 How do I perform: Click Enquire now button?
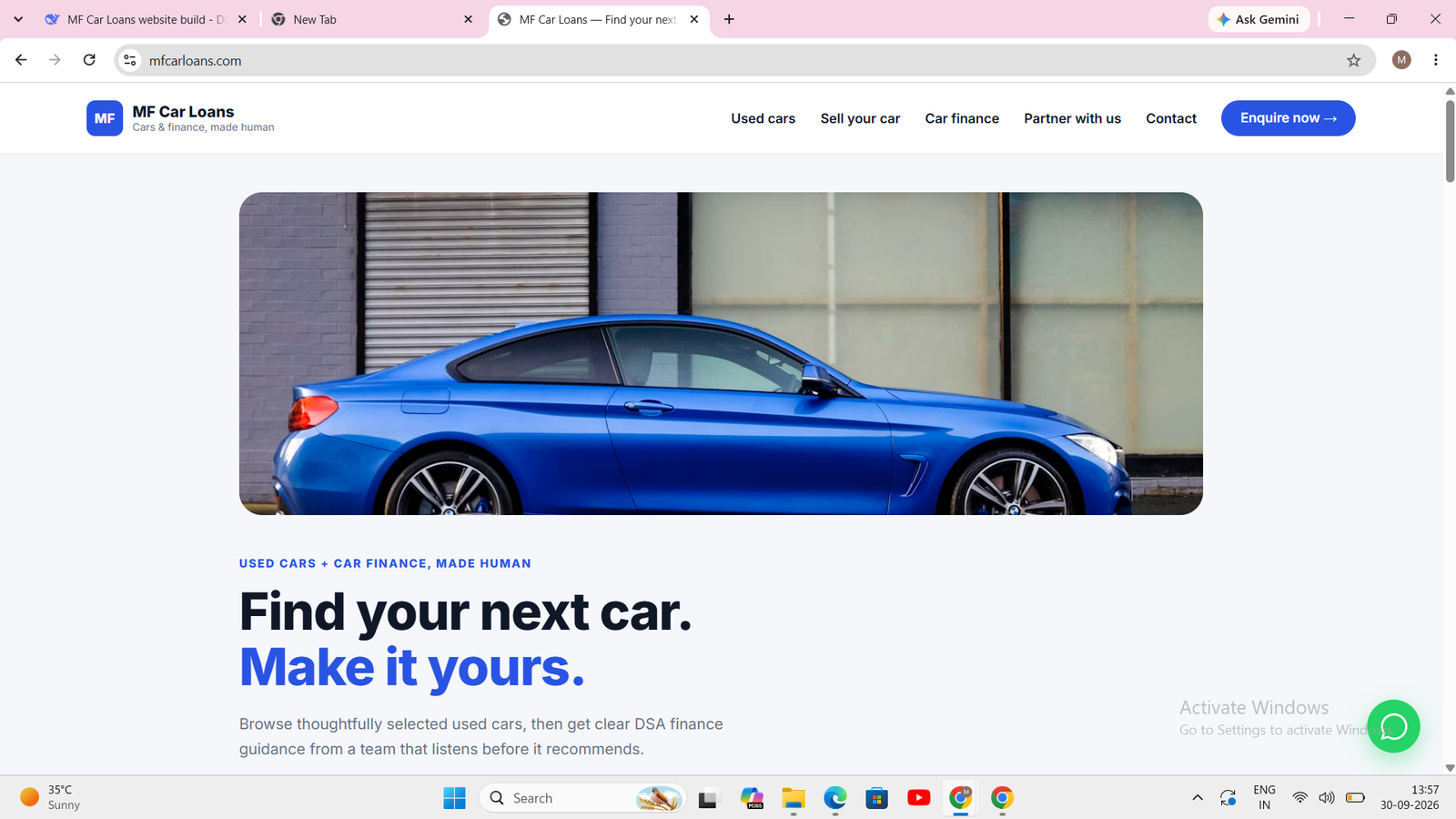[1288, 118]
